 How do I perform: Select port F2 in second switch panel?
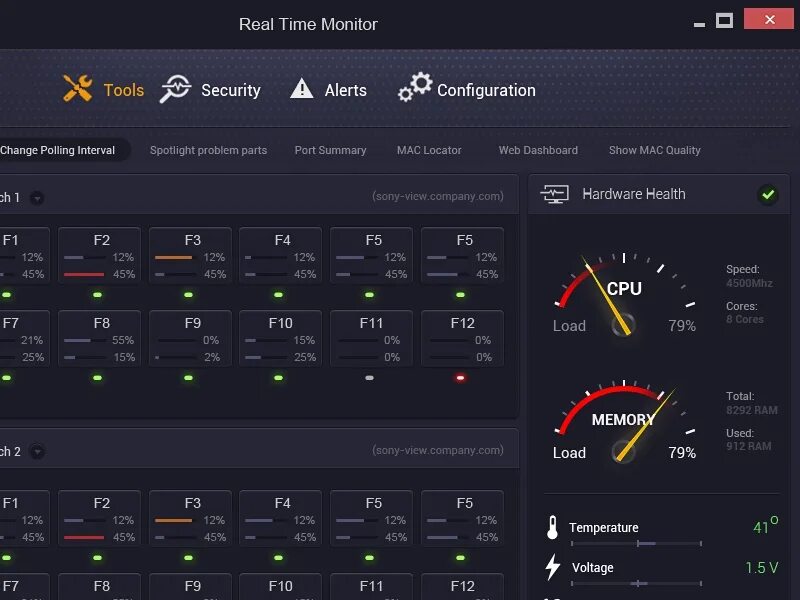(99, 518)
